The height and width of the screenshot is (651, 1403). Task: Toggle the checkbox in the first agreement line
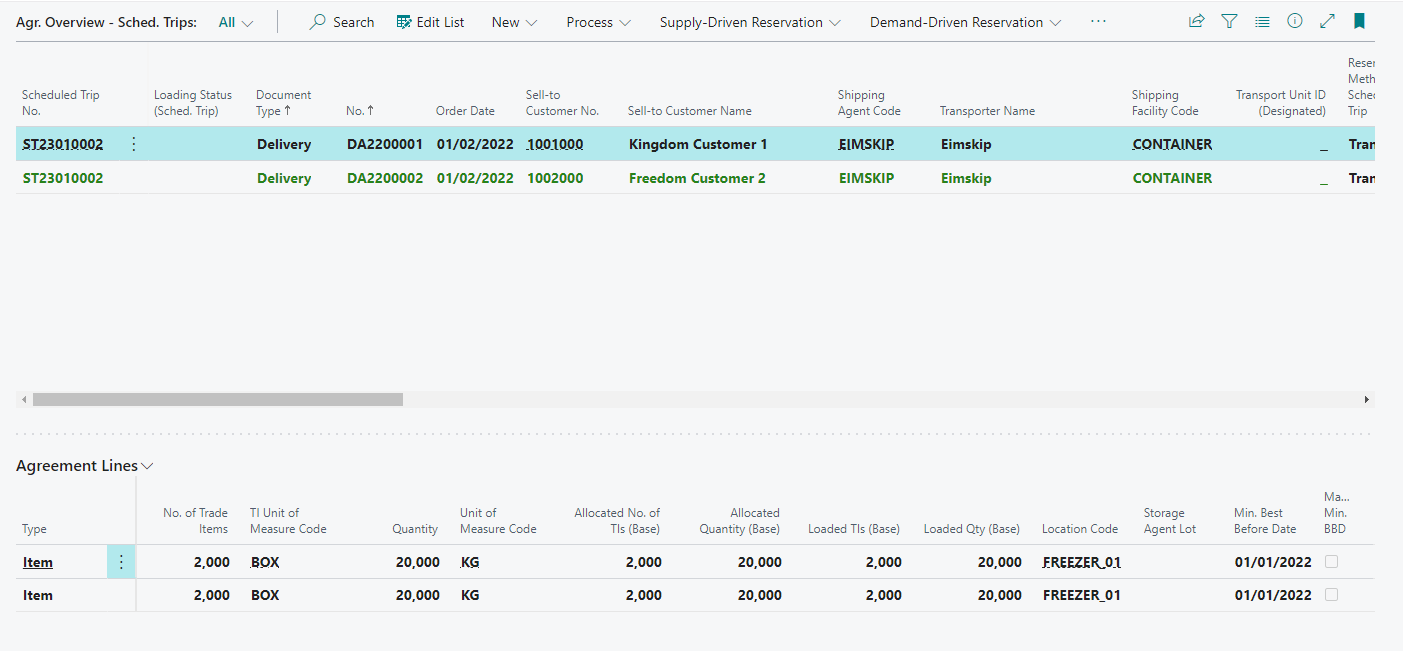pos(1331,562)
